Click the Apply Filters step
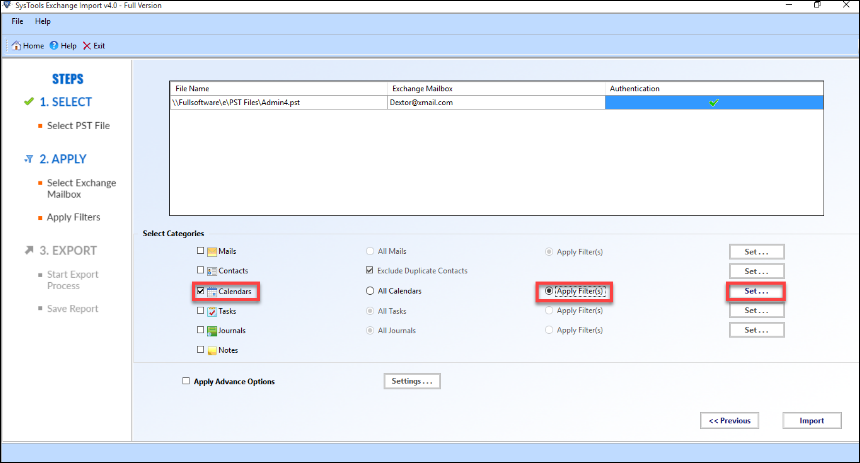 pyautogui.click(x=73, y=217)
